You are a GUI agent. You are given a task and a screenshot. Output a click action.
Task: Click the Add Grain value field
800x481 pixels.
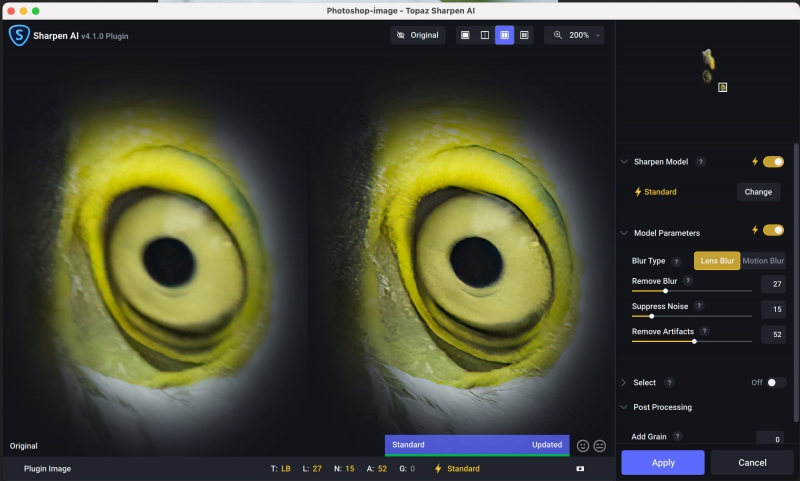pyautogui.click(x=770, y=438)
